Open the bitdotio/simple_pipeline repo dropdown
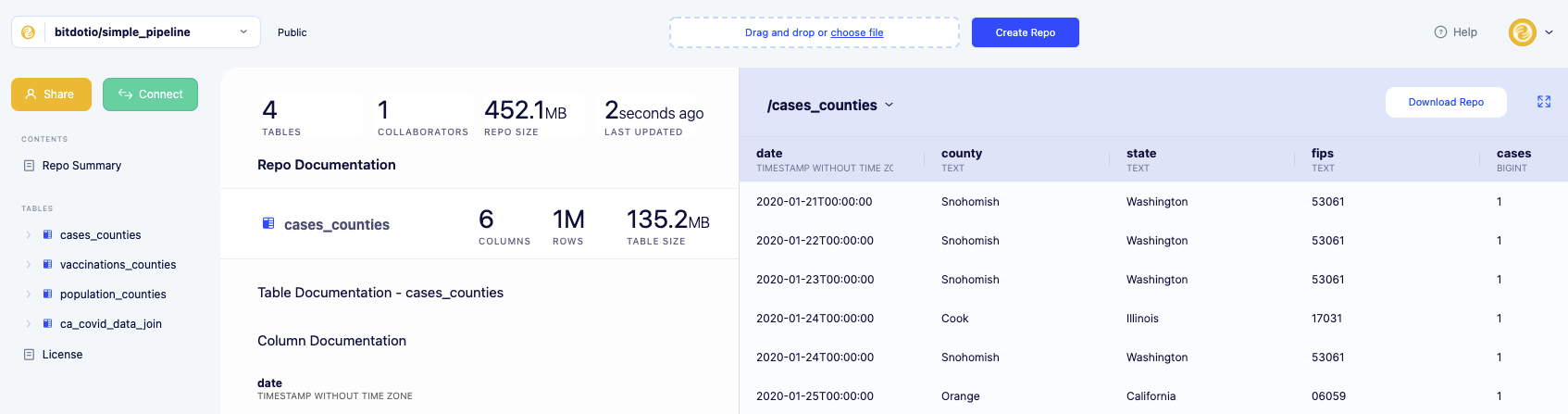This screenshot has width=1568, height=414. (243, 32)
